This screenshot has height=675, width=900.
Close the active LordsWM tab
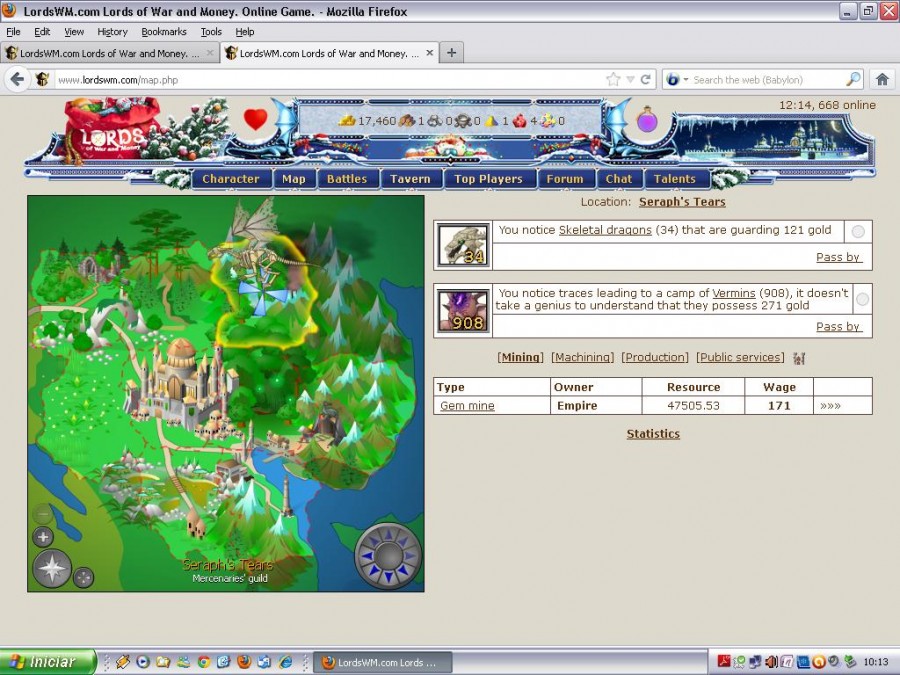click(x=429, y=53)
